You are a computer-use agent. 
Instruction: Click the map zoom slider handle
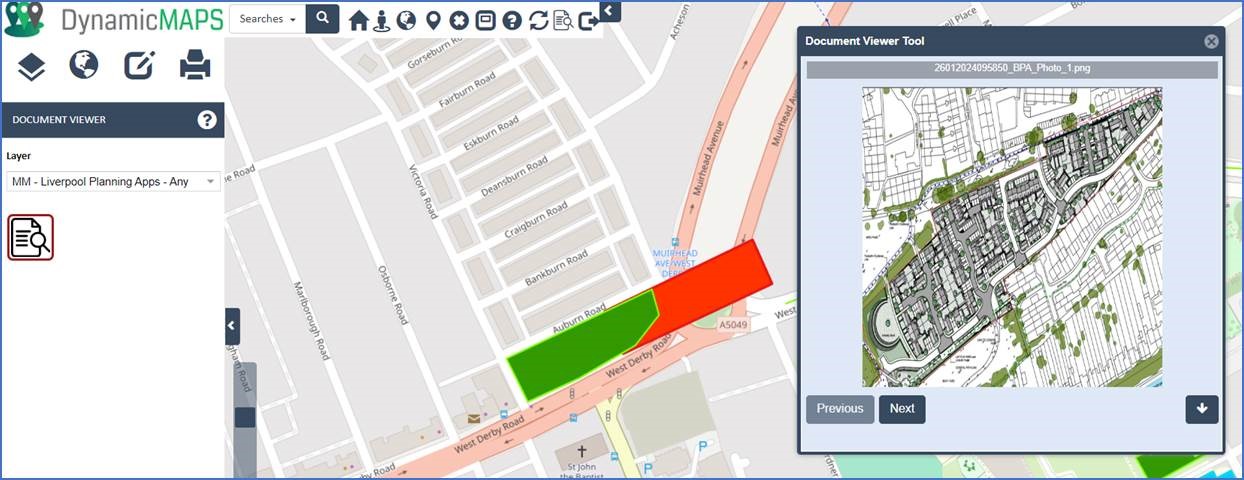click(x=245, y=417)
